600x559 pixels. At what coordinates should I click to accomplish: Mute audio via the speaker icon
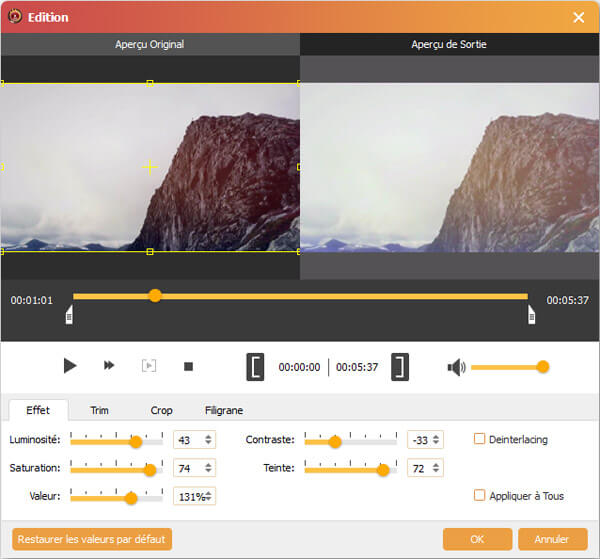(x=456, y=367)
